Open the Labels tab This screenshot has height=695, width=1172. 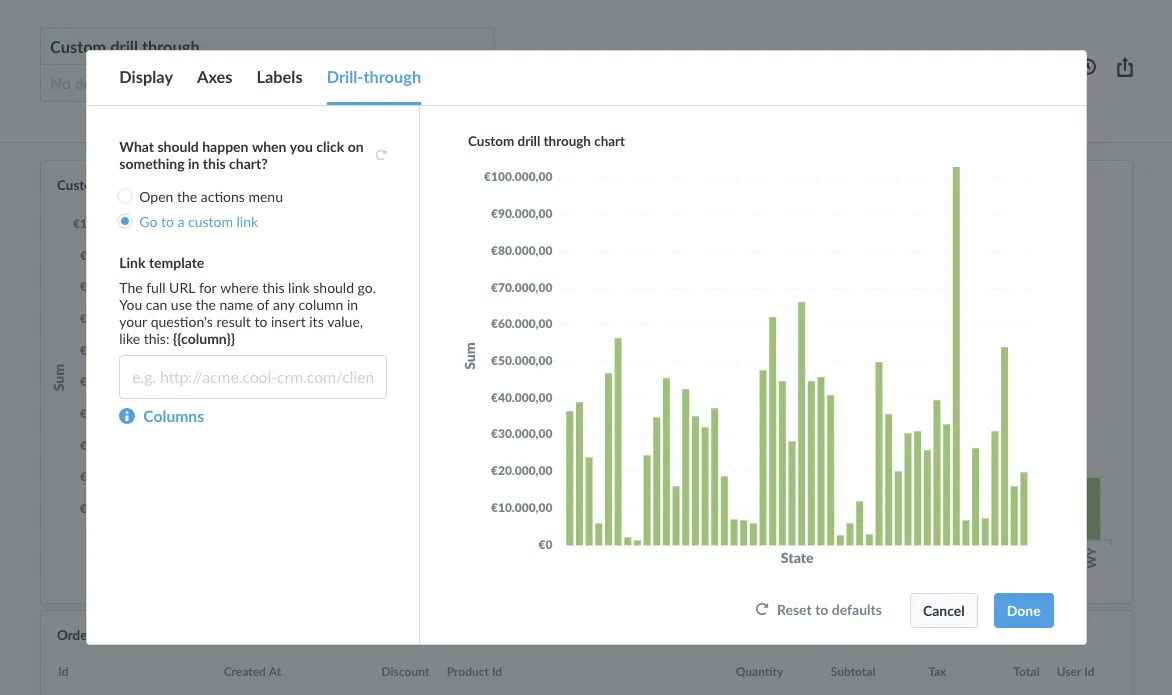[x=280, y=78]
